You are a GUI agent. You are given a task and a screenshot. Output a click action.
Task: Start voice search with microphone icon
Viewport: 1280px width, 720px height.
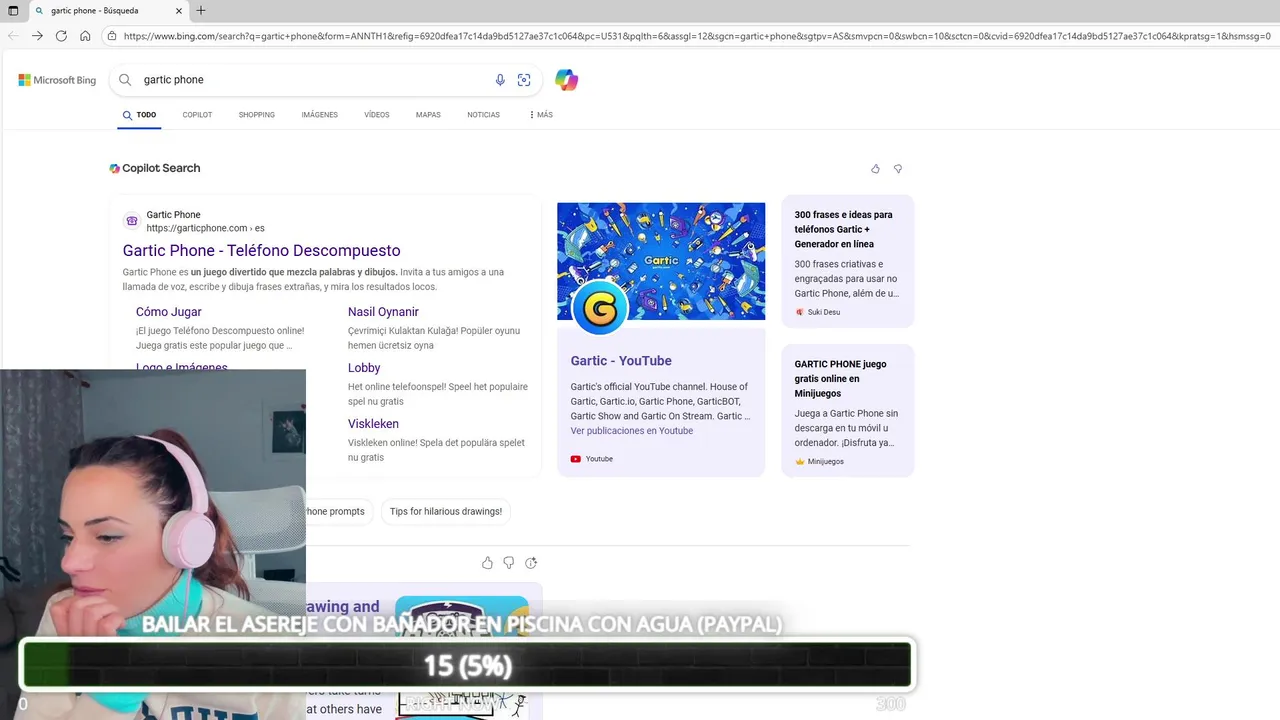tap(500, 80)
